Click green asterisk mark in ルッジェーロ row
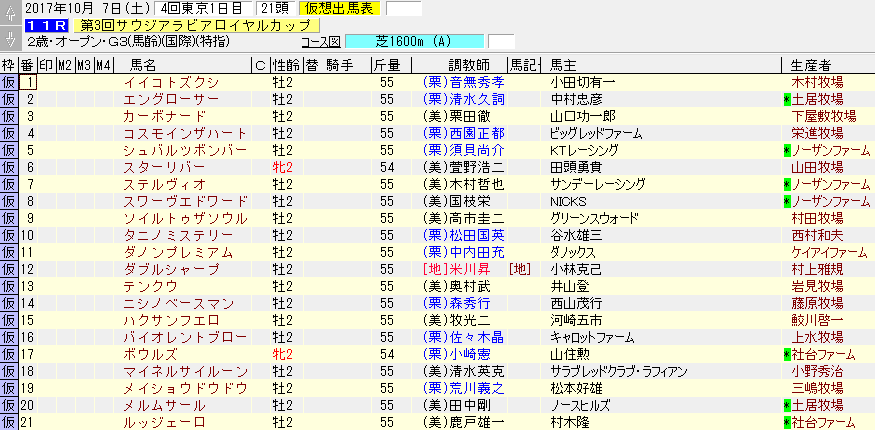 pyautogui.click(x=787, y=422)
